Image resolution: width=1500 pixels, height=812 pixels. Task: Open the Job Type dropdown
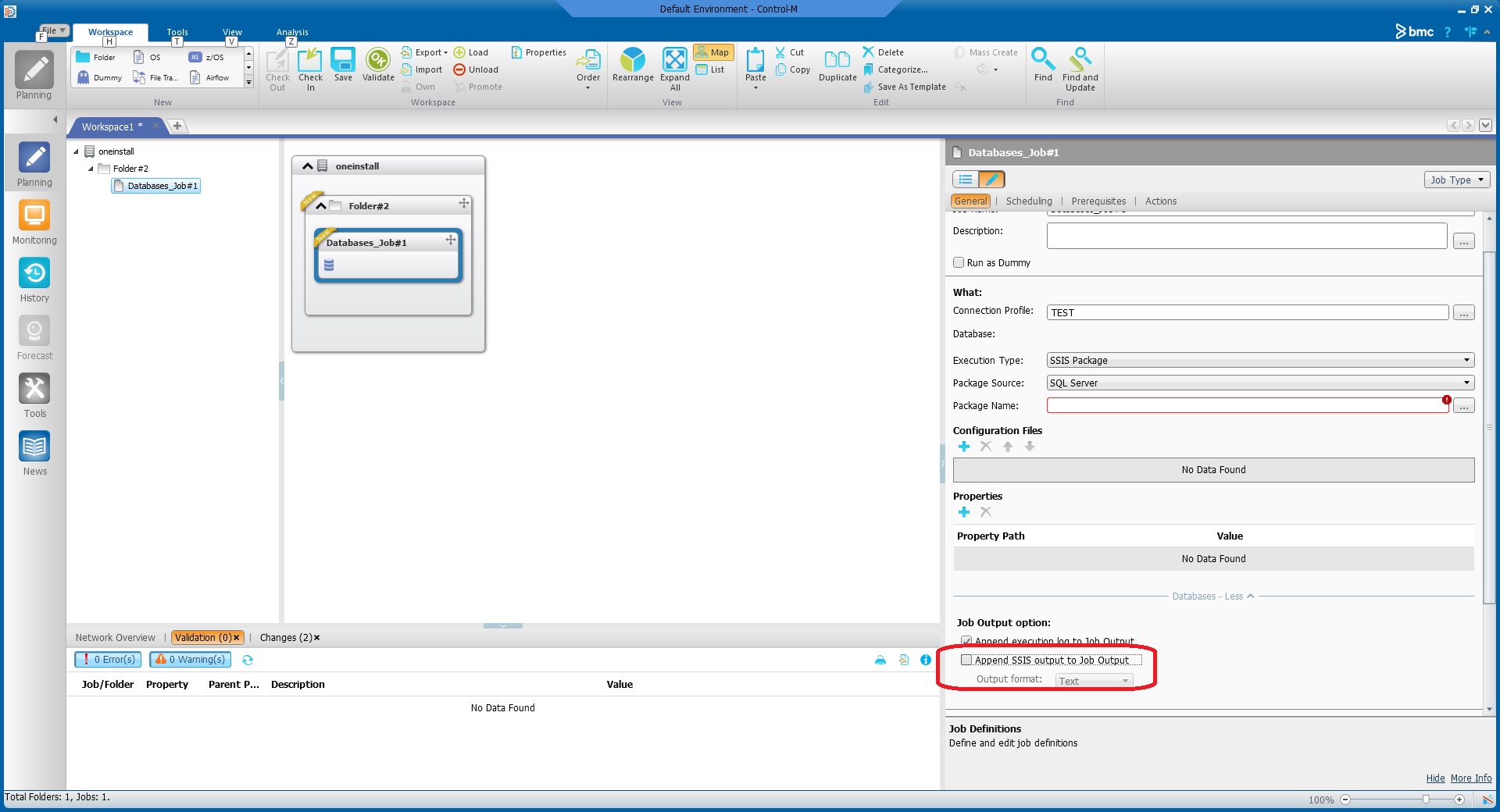[1457, 180]
